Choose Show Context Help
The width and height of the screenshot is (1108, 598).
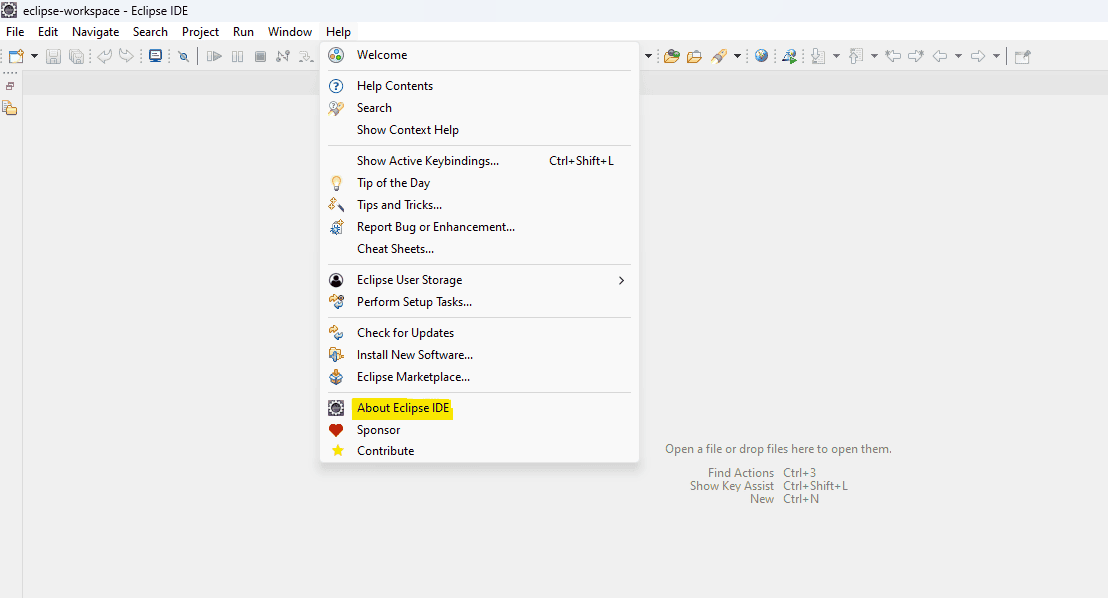click(x=479, y=130)
